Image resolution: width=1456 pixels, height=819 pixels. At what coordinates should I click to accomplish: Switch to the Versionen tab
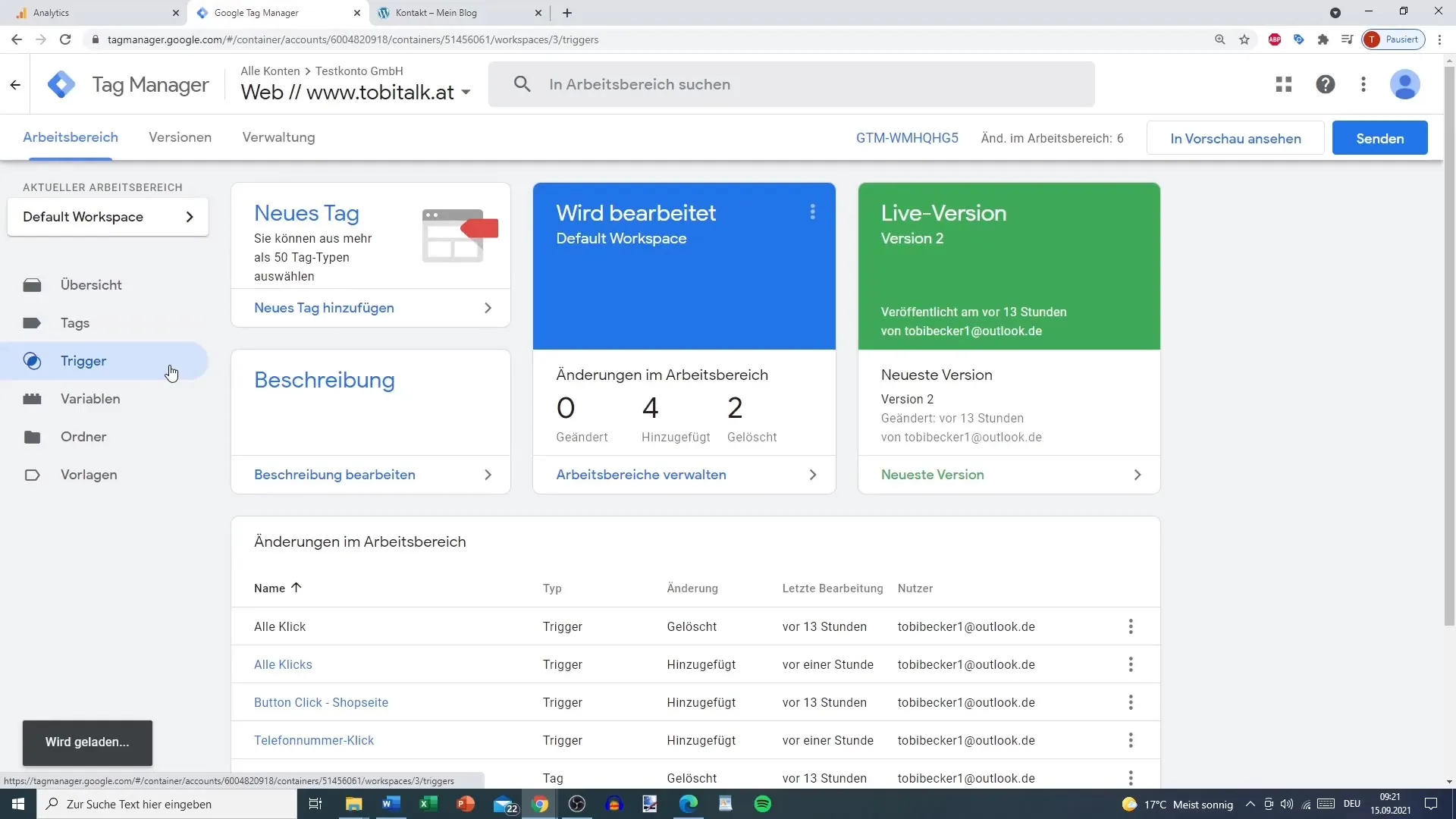(x=180, y=137)
